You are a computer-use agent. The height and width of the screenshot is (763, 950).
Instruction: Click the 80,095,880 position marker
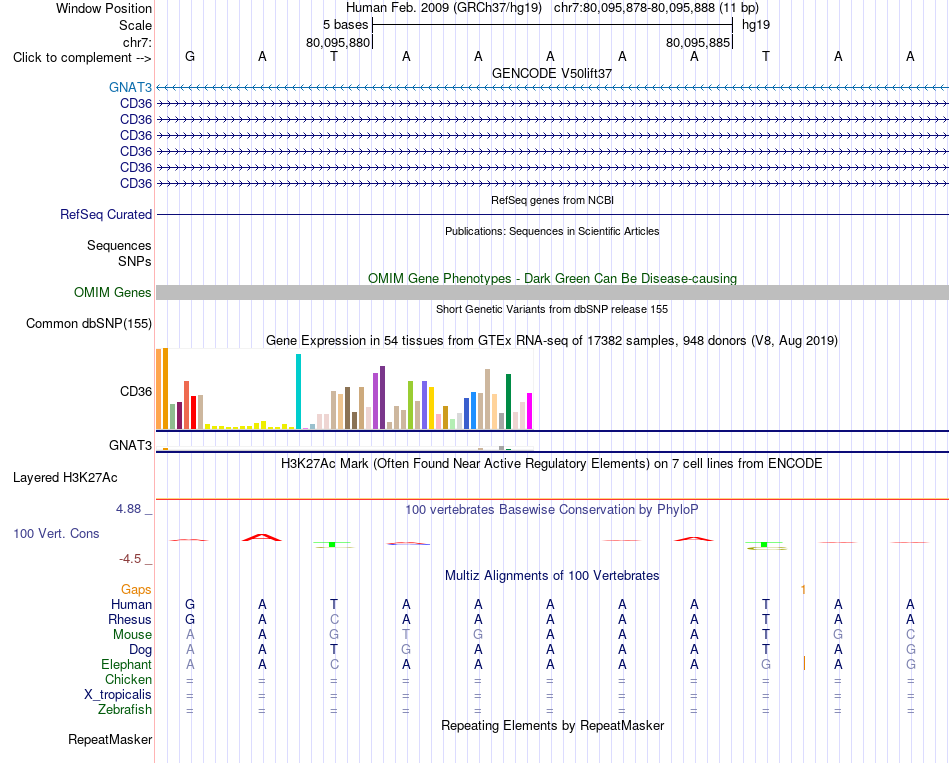pyautogui.click(x=338, y=42)
